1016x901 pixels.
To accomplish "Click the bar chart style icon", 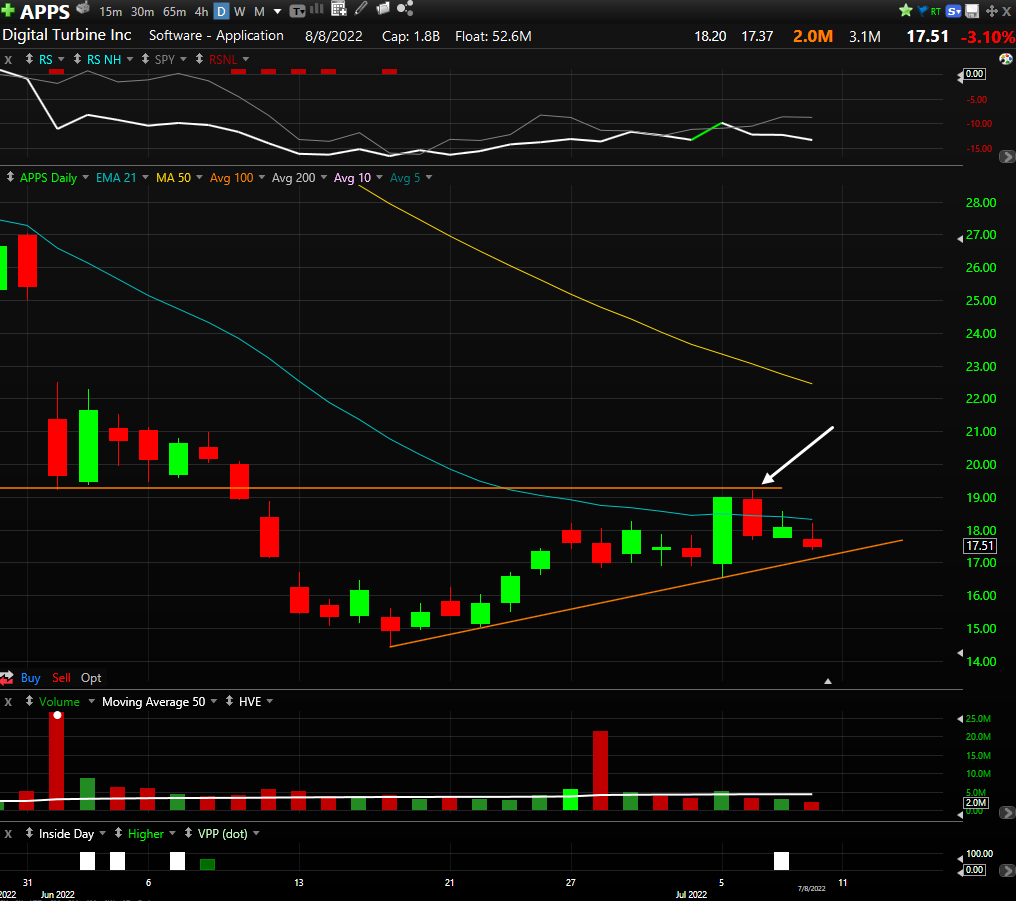I will click(317, 9).
